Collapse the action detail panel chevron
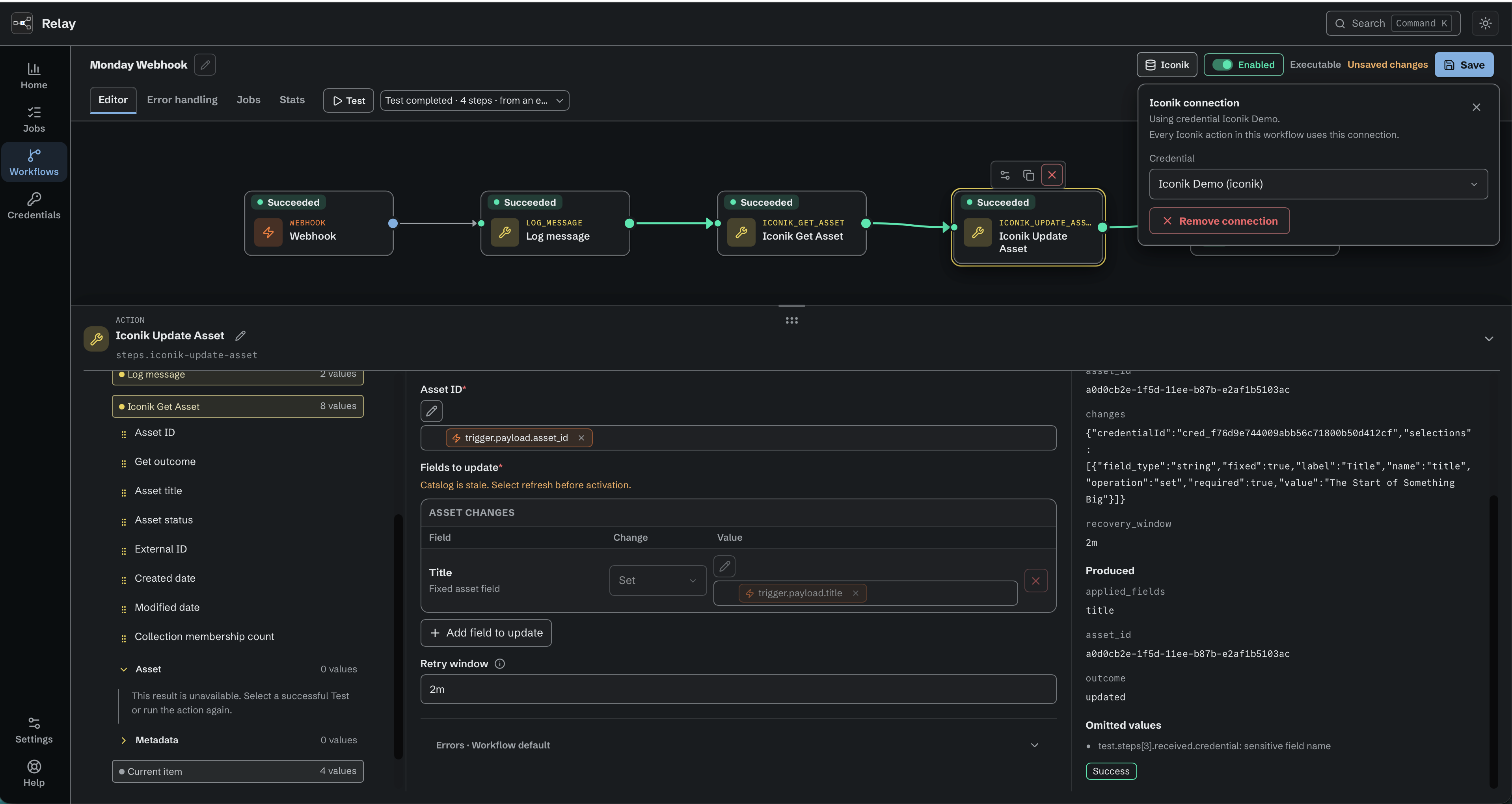Screen dimensions: 1512x804 coord(1488,339)
